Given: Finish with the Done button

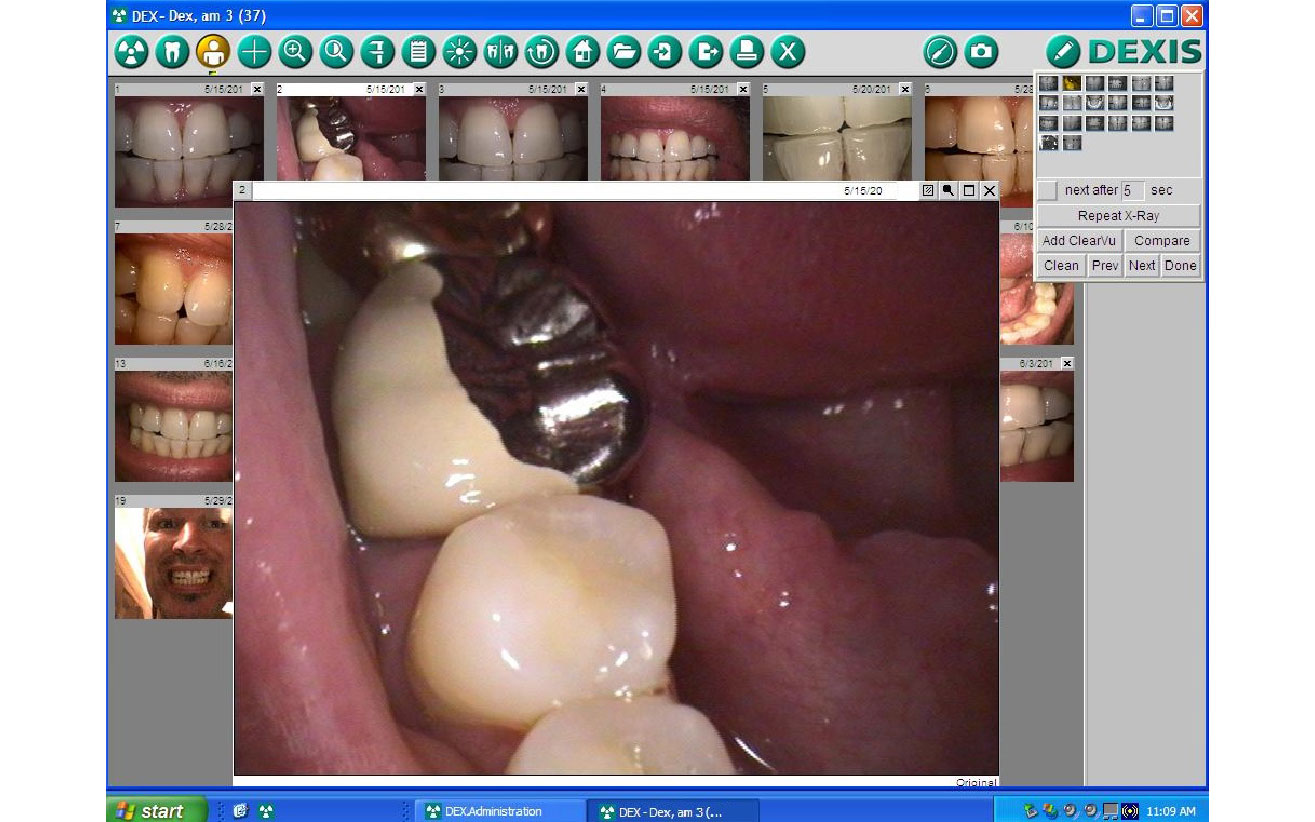Looking at the screenshot, I should pyautogui.click(x=1180, y=266).
